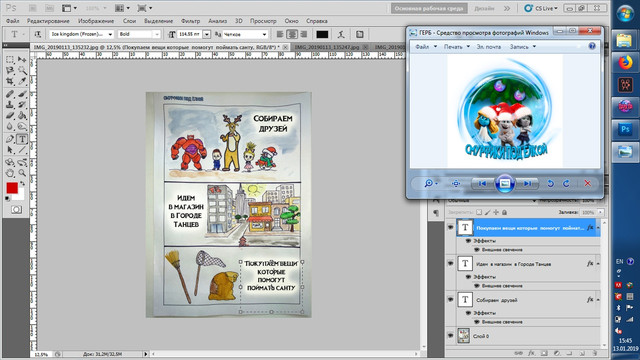Click the red foreground color swatch
The height and width of the screenshot is (360, 640).
(x=12, y=188)
